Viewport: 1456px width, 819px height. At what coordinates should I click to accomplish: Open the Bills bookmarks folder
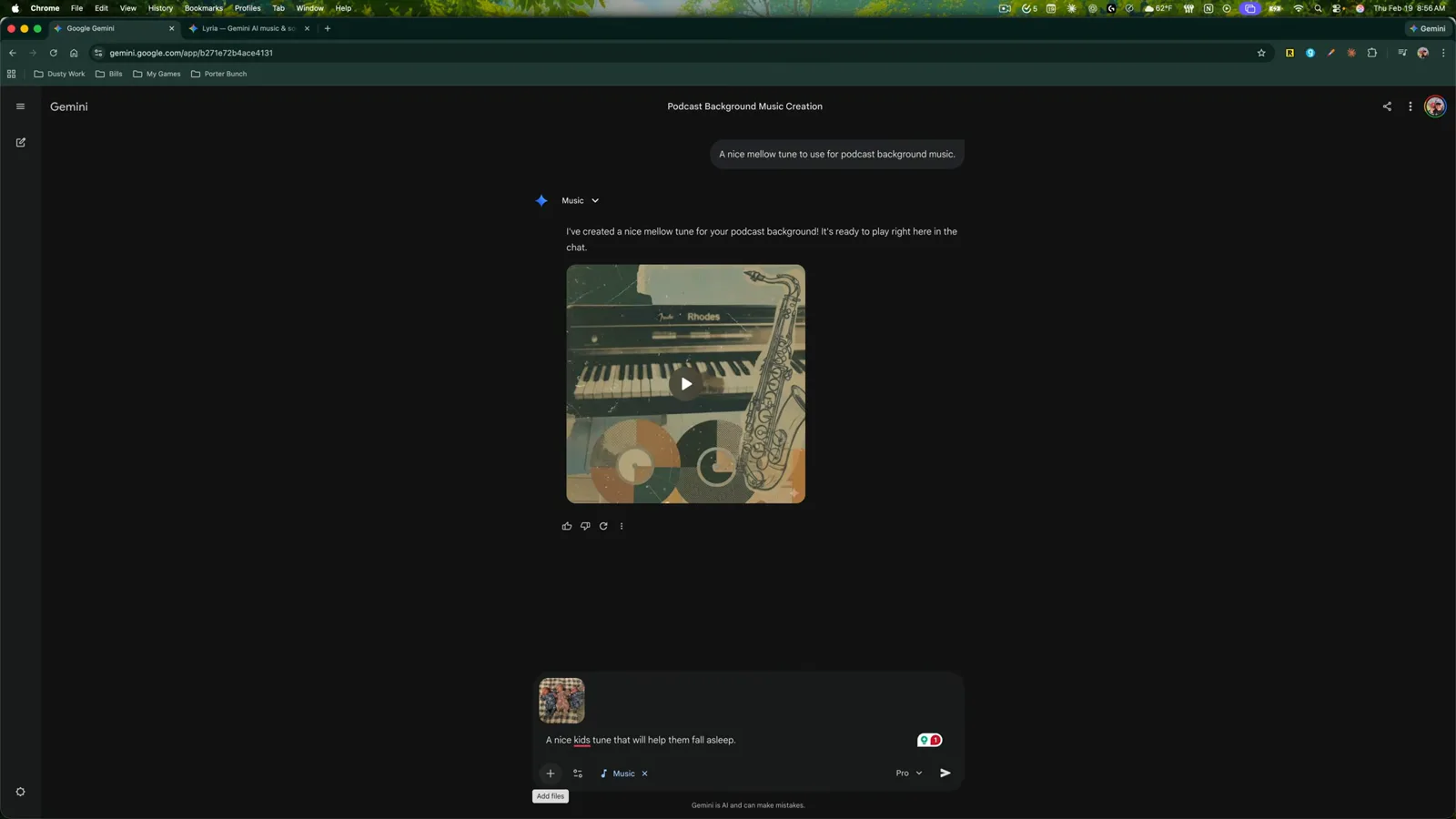(x=108, y=74)
